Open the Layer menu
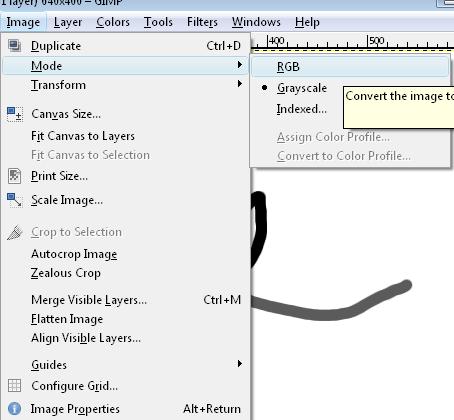Image resolution: width=454 pixels, height=420 pixels. tap(68, 22)
